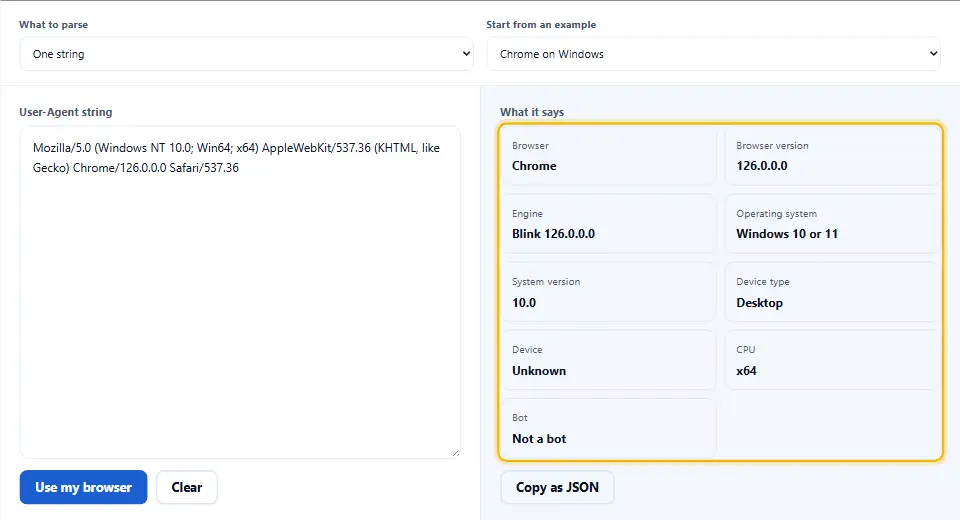
Task: Click the 'Operating system' field label
Action: [776, 214]
